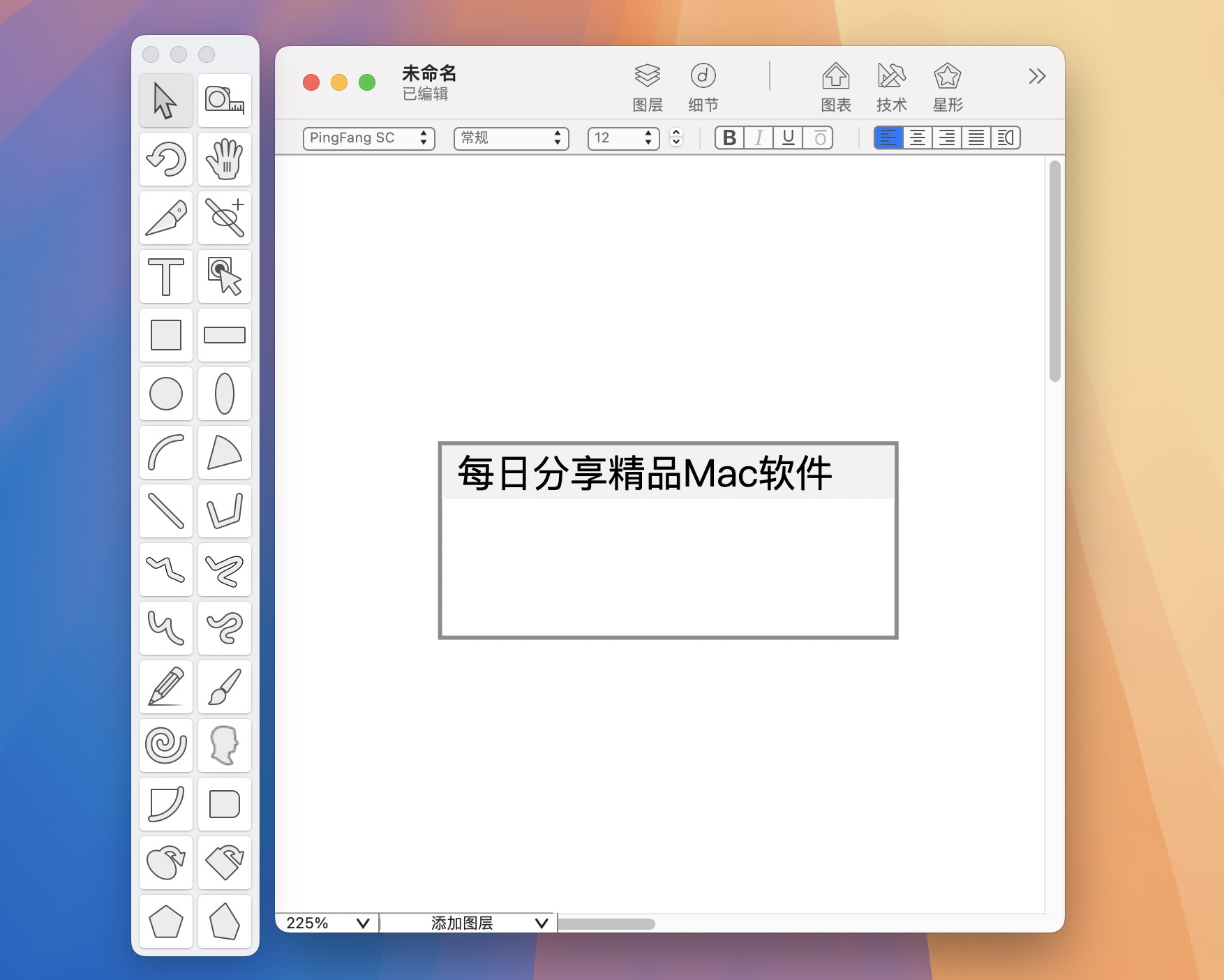The image size is (1224, 980).
Task: Expand the toolbar overflow chevron
Action: pos(1038,77)
